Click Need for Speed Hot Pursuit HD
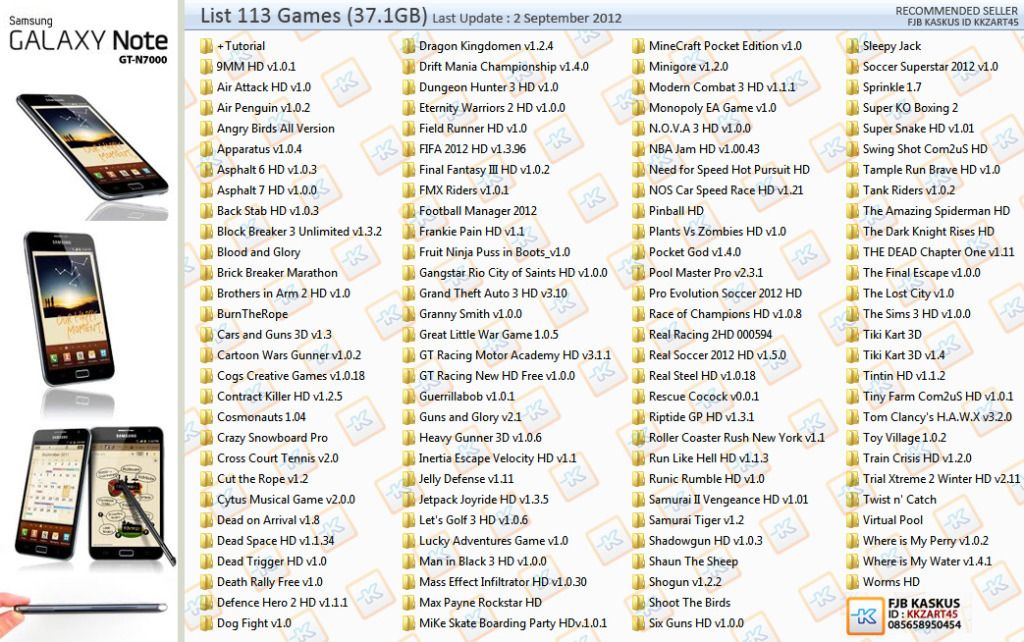Image resolution: width=1024 pixels, height=642 pixels. click(x=729, y=170)
